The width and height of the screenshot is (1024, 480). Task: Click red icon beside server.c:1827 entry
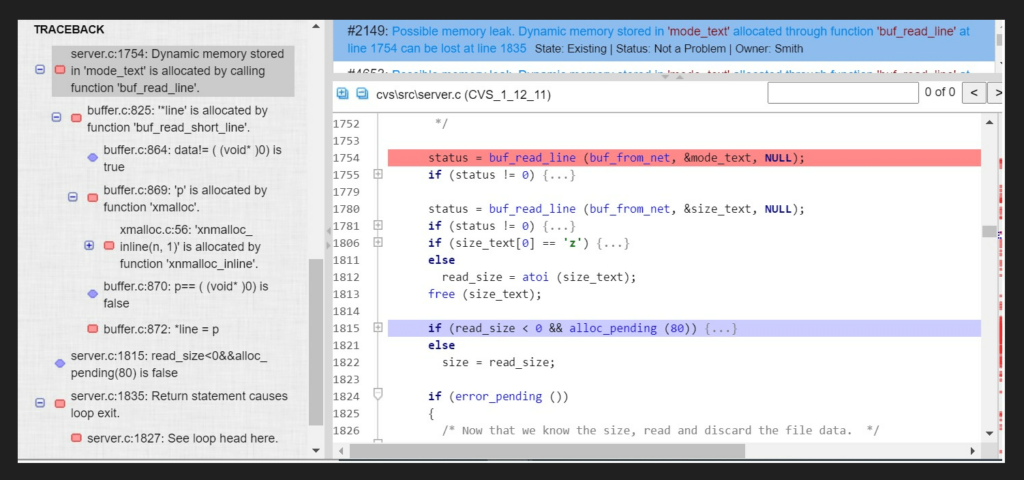[76, 438]
